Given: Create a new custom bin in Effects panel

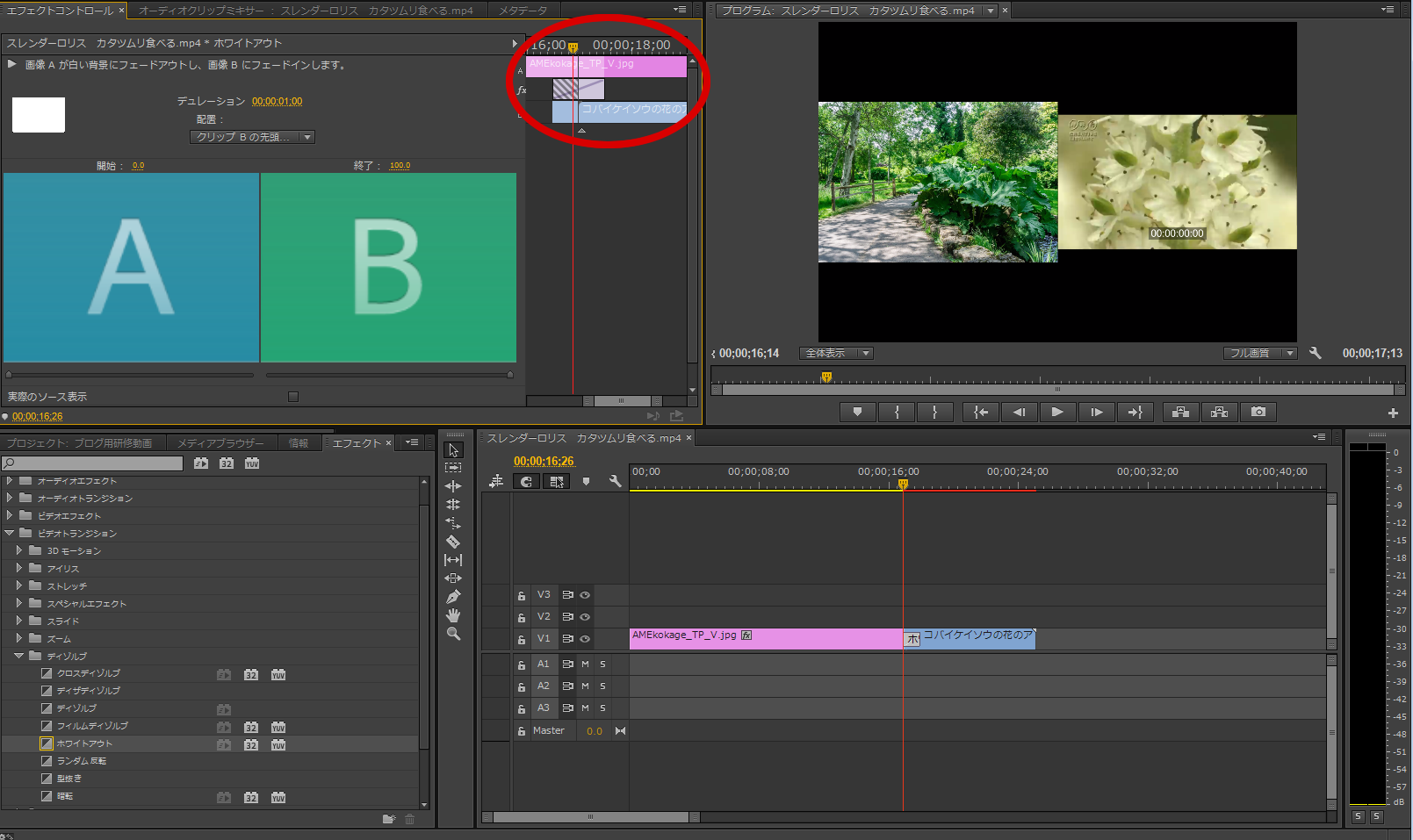Looking at the screenshot, I should [389, 819].
